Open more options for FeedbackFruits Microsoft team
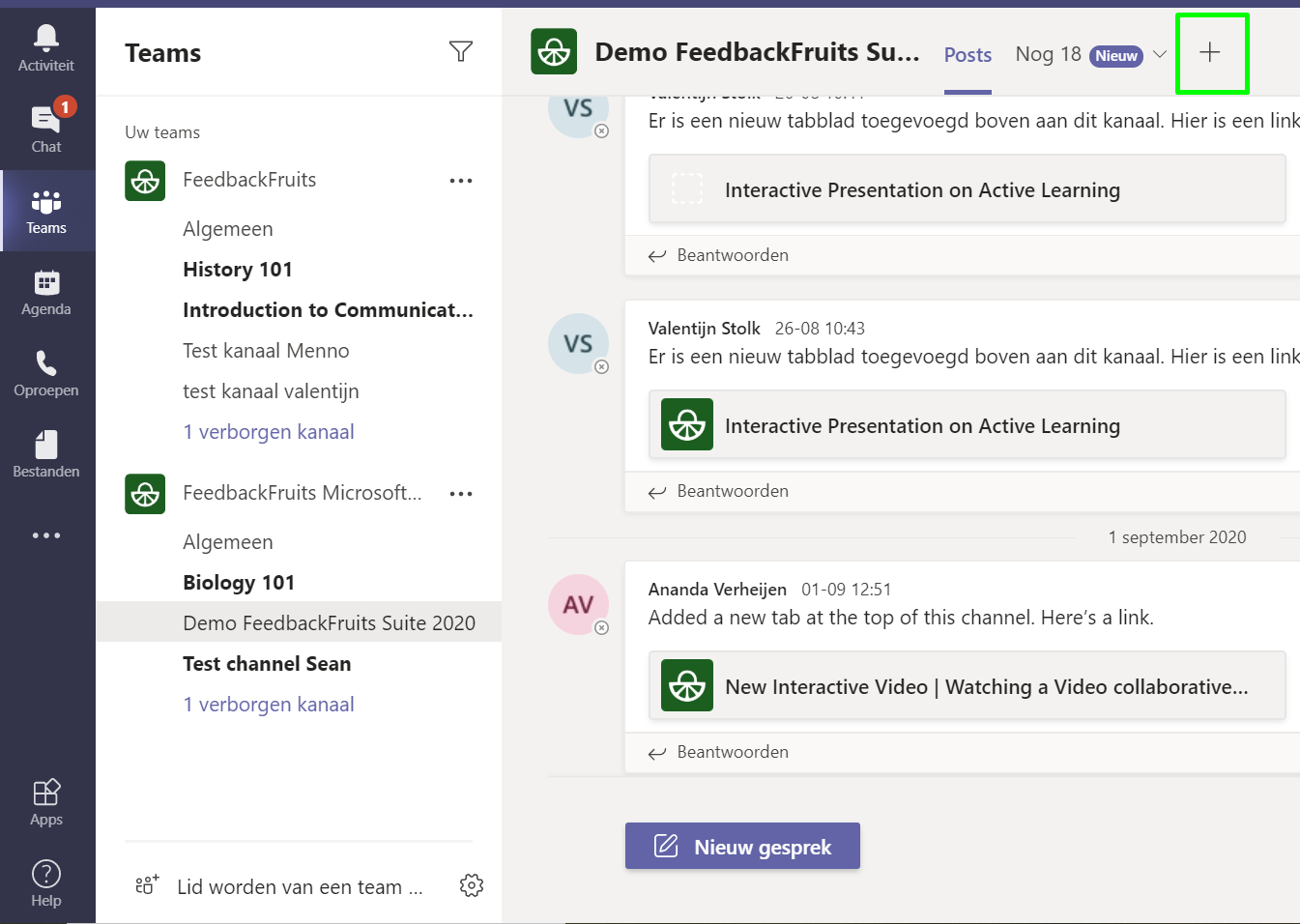 coord(461,494)
